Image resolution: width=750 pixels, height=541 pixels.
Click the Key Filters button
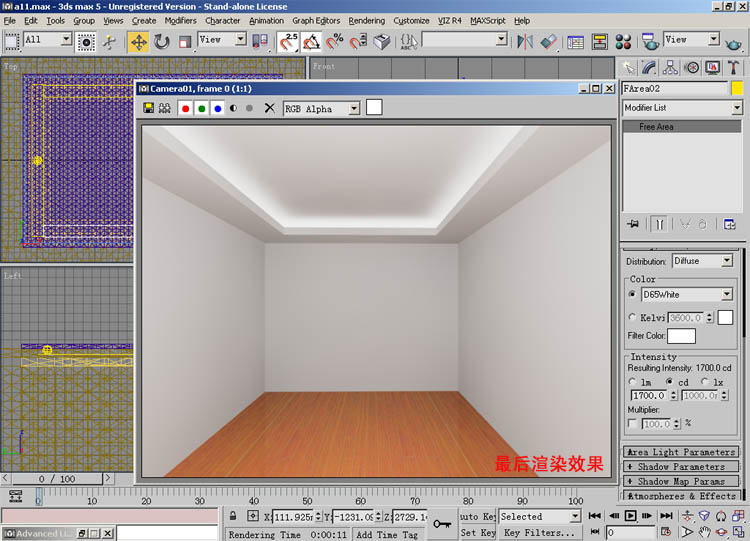pos(540,533)
